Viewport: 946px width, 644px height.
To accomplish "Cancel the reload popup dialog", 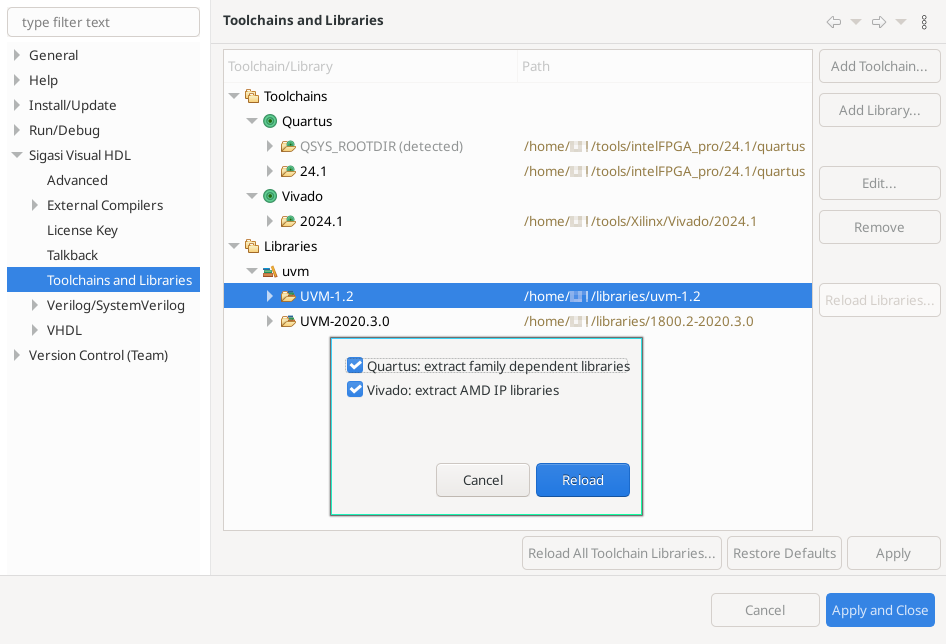I will point(483,480).
